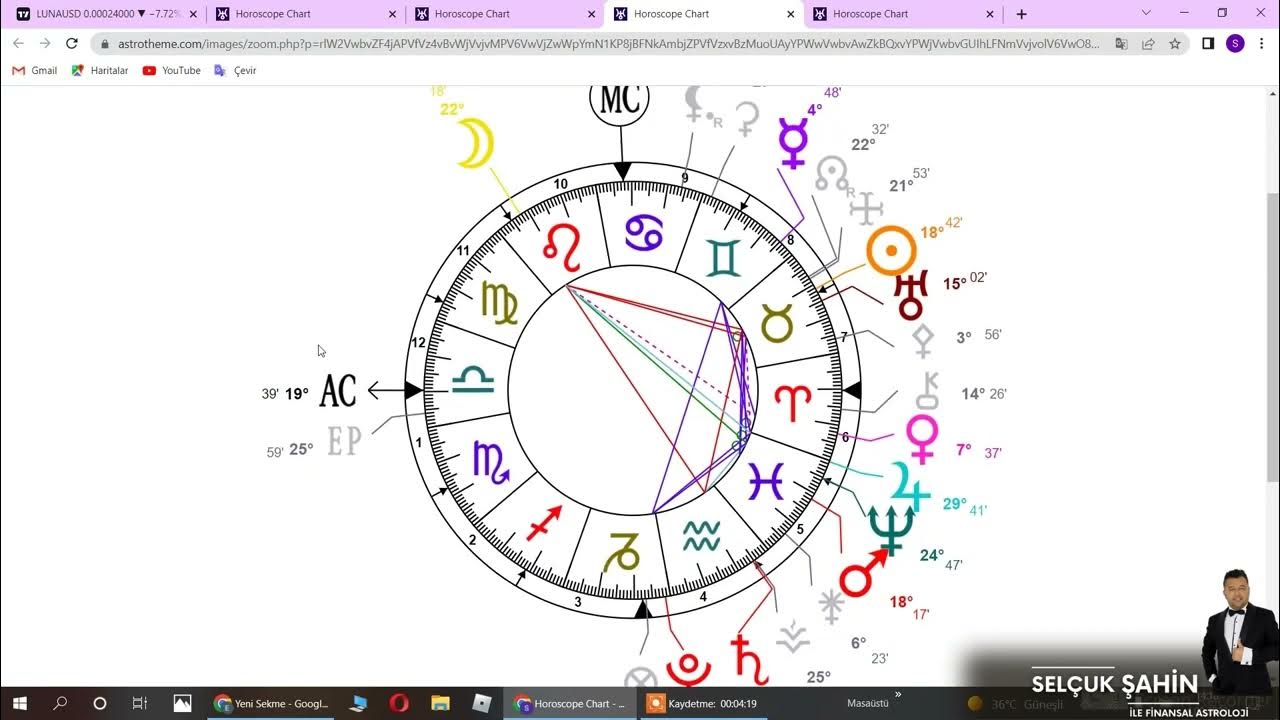
Task: Click the gray Chiron key glyph
Action: tap(929, 391)
